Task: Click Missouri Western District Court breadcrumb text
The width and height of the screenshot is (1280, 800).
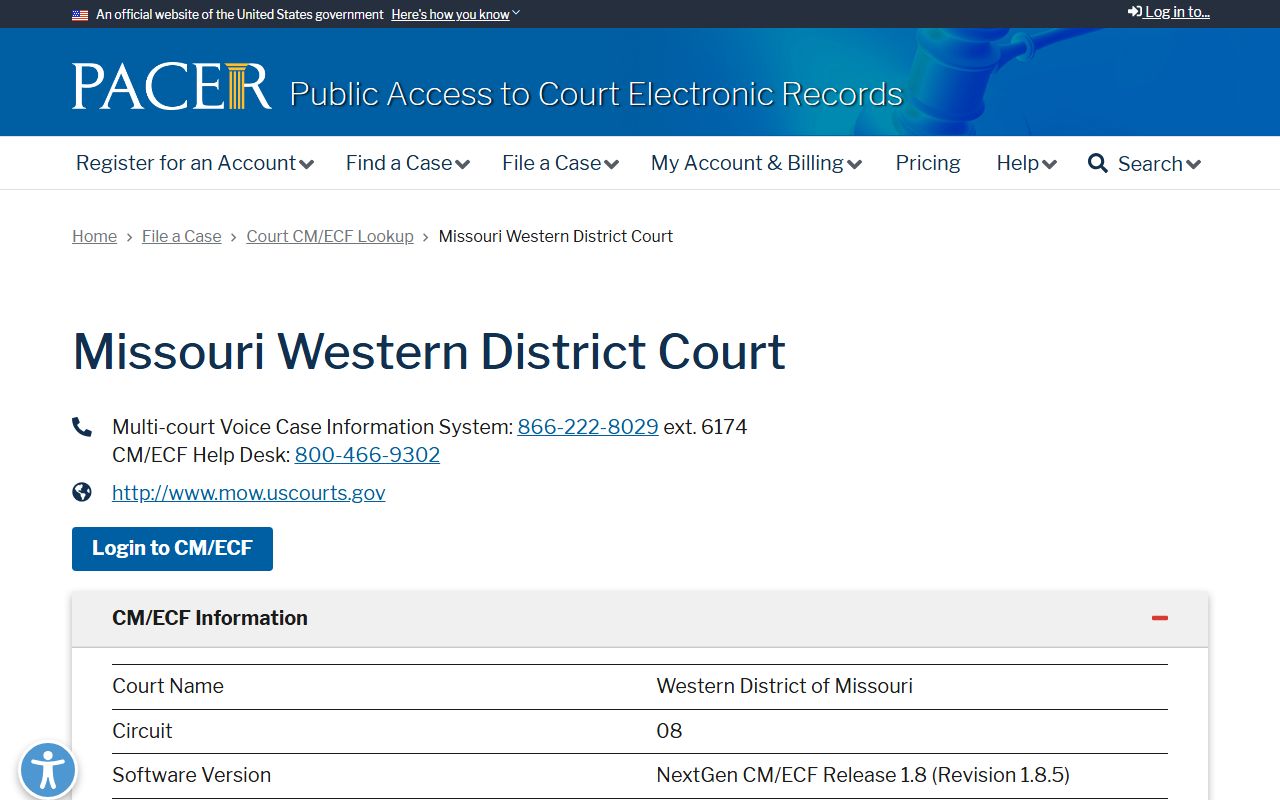Action: click(x=556, y=236)
